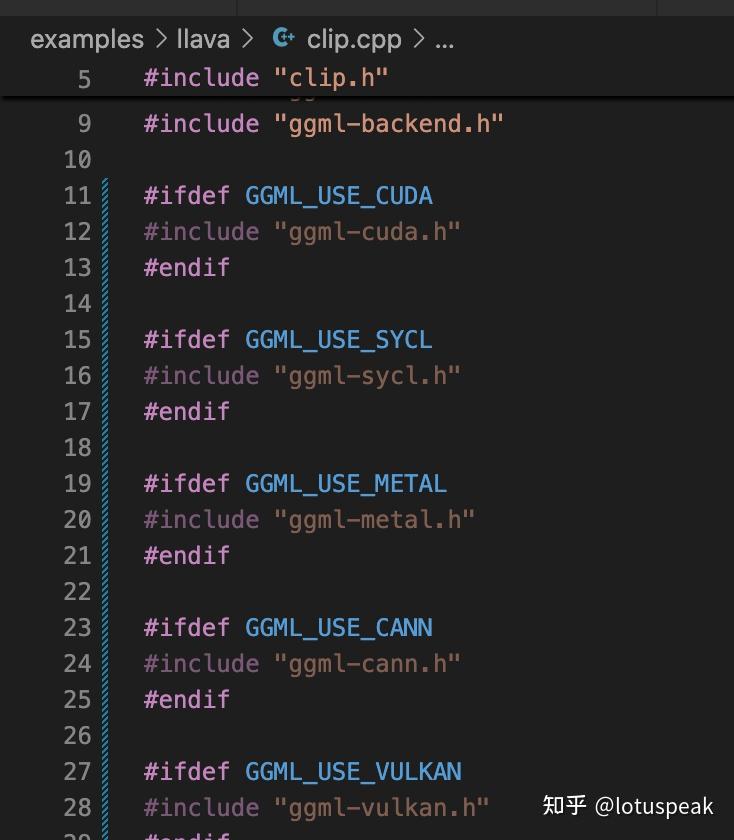Jump to sticky scroll line clip.h include
Screen dimensions: 734x840
[266, 77]
